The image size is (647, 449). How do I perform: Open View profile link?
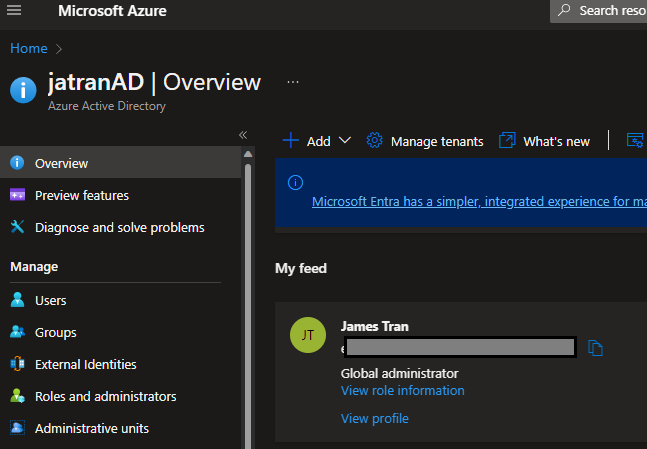coord(375,418)
